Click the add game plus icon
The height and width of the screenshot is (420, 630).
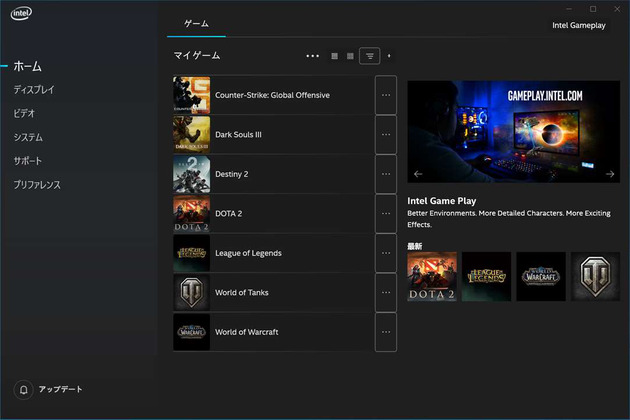coord(389,56)
